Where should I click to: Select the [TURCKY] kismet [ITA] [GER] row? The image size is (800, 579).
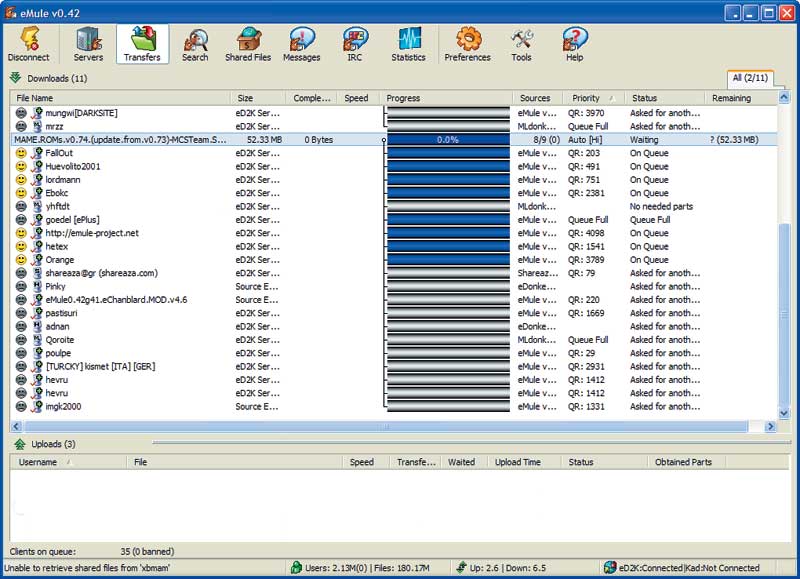(394, 366)
